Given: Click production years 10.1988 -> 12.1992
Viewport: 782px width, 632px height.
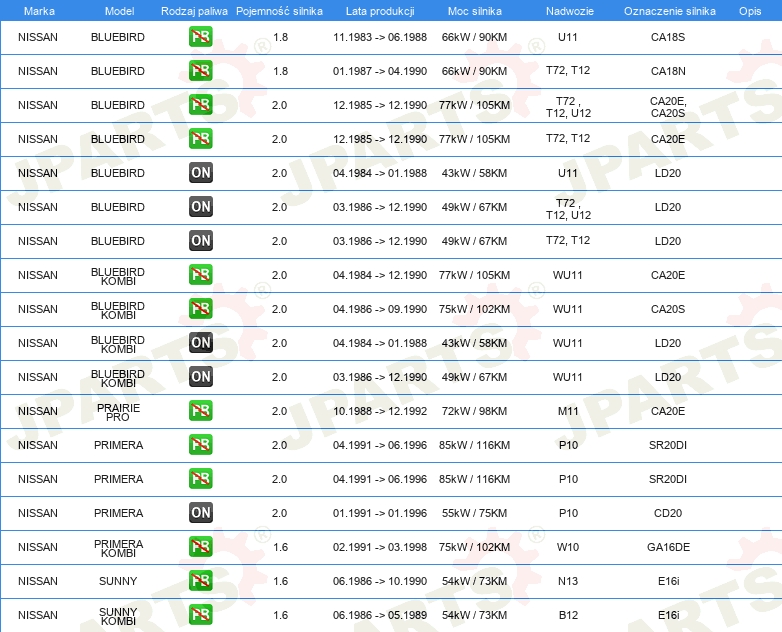Looking at the screenshot, I should (x=380, y=411).
